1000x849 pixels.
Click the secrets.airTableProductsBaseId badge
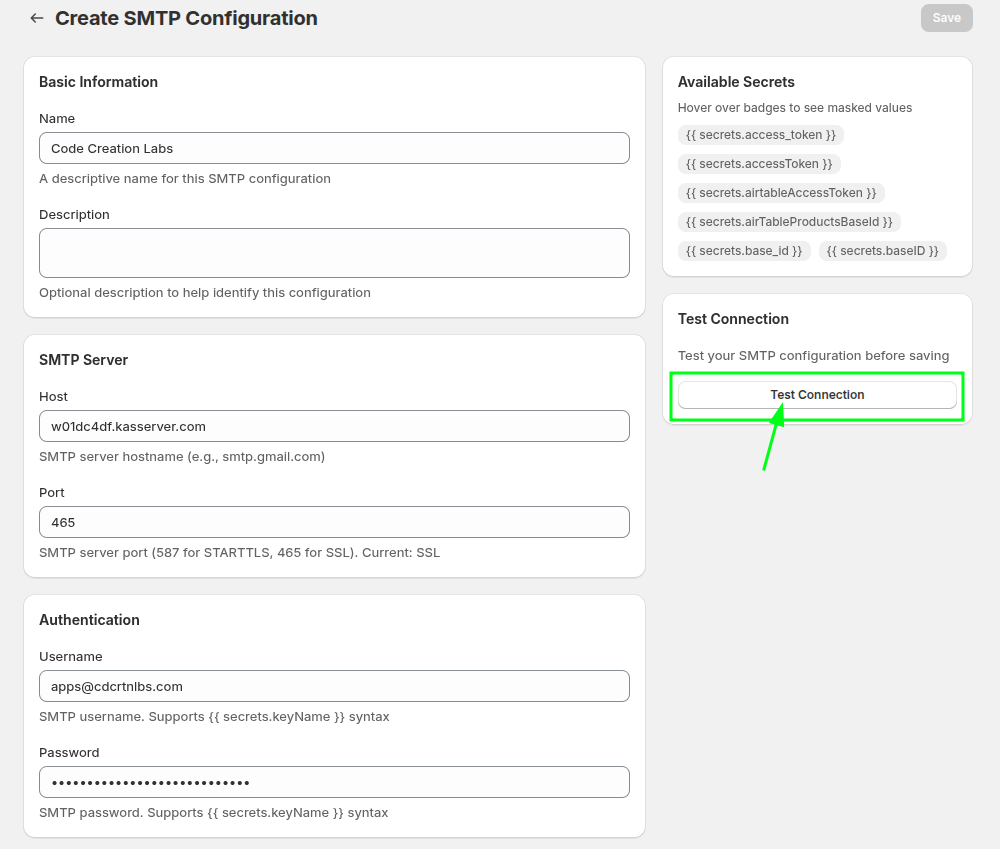[789, 222]
